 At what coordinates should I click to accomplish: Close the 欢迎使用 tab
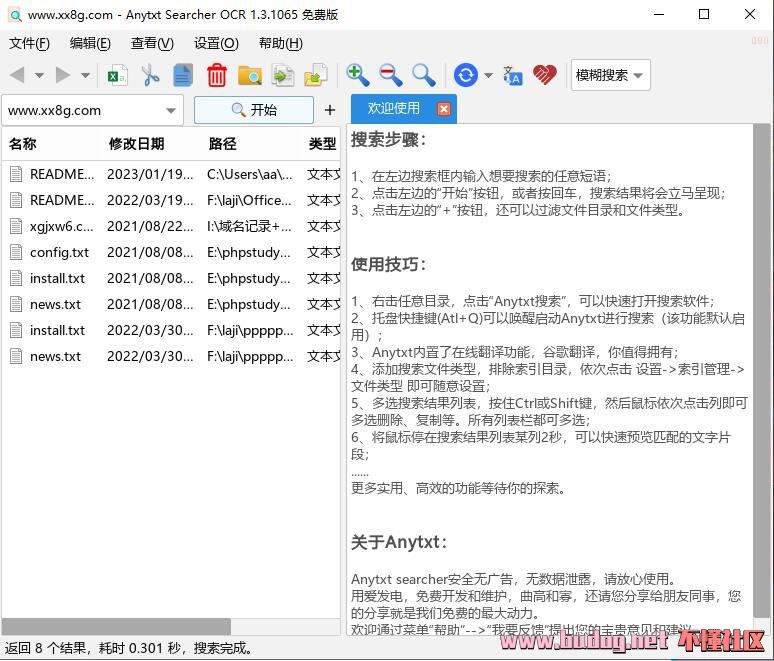(x=444, y=109)
